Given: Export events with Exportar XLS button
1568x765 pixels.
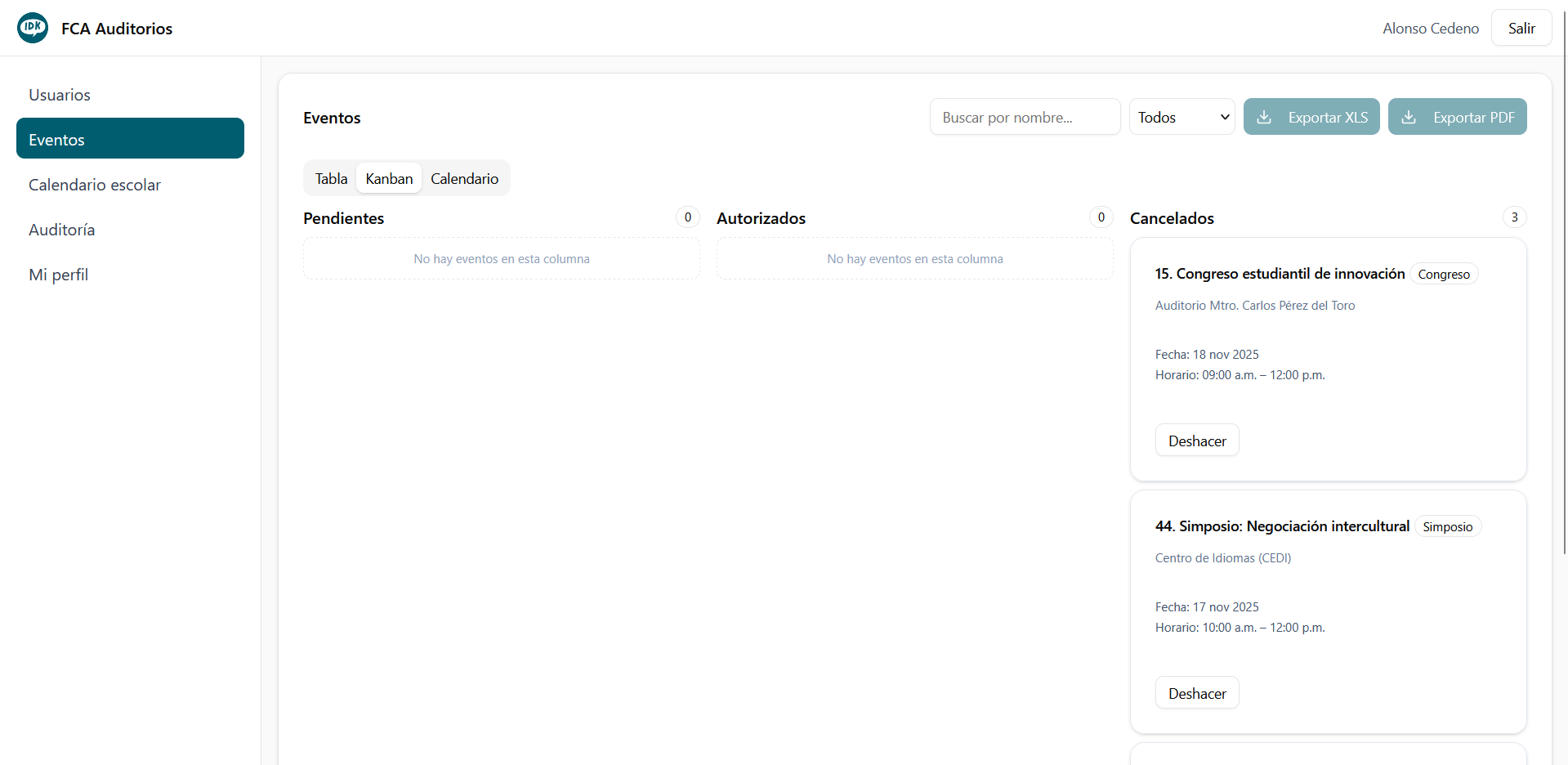Looking at the screenshot, I should pos(1311,117).
